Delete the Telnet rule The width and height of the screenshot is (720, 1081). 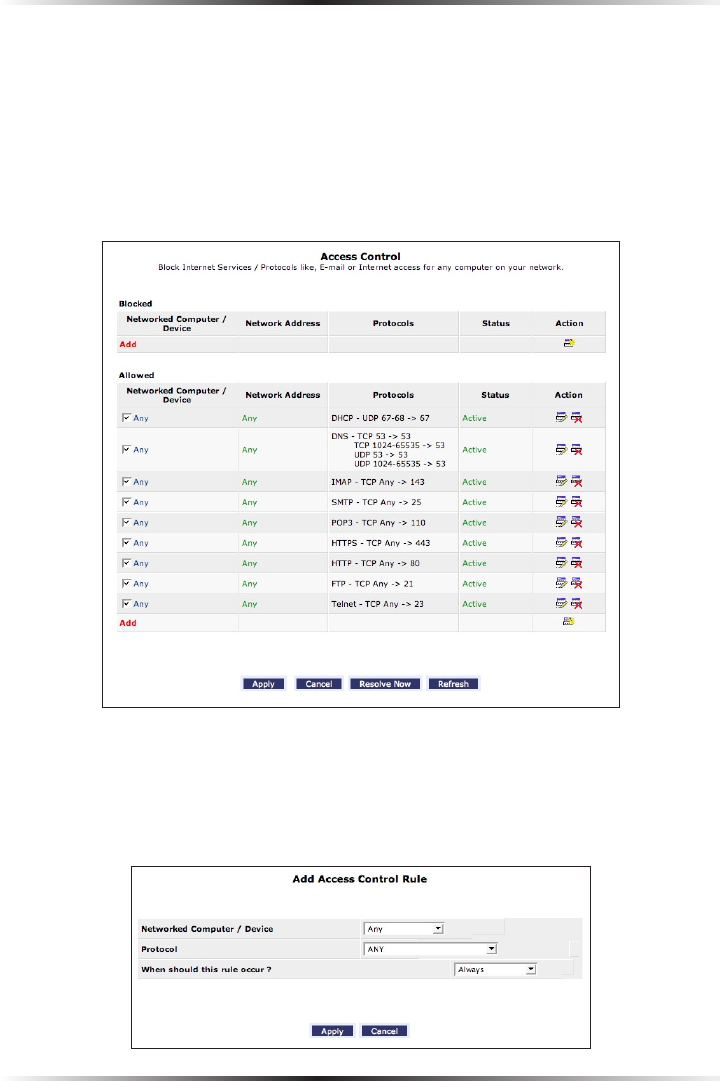click(x=577, y=603)
